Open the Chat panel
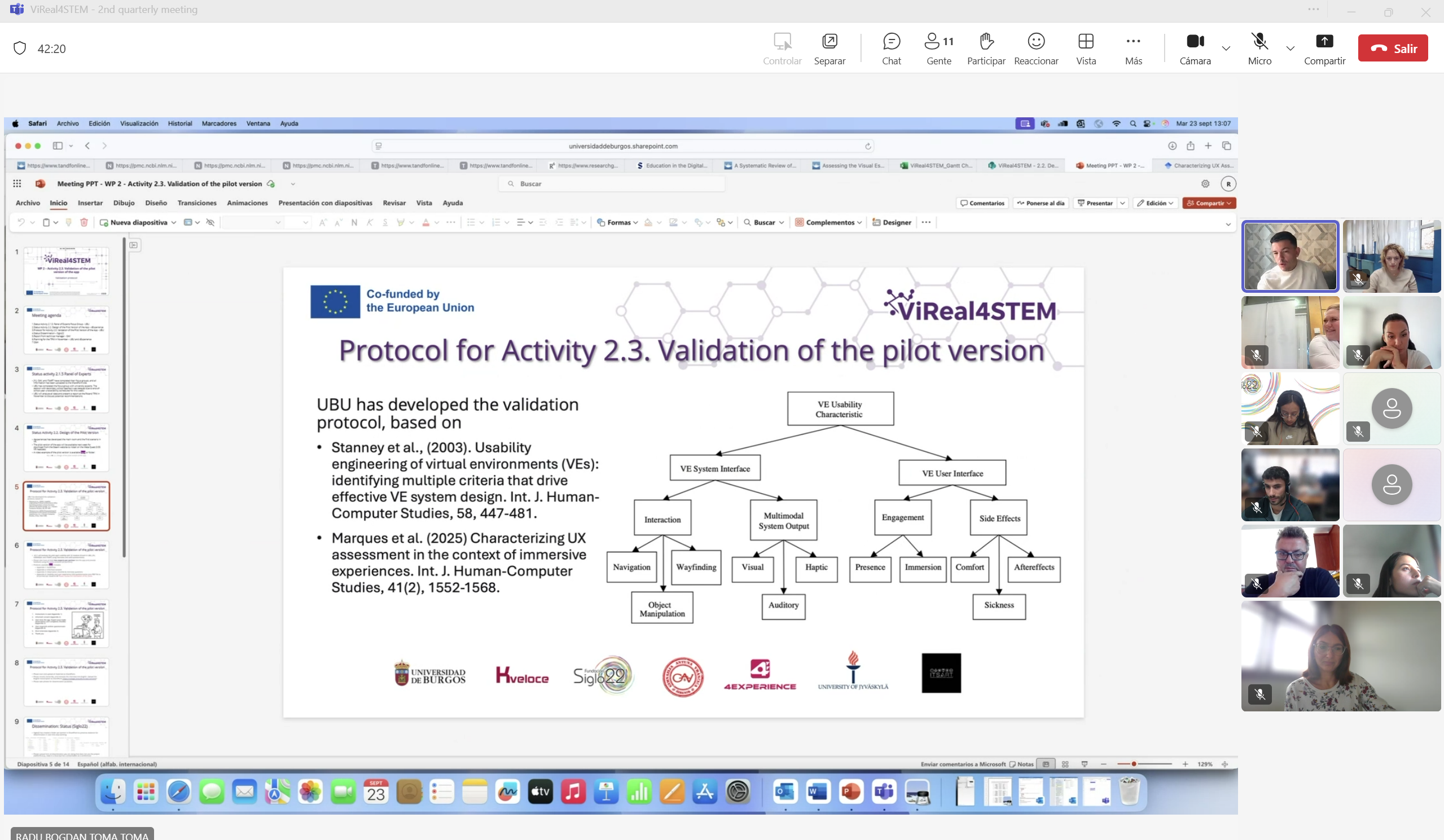Image resolution: width=1444 pixels, height=840 pixels. tap(891, 48)
